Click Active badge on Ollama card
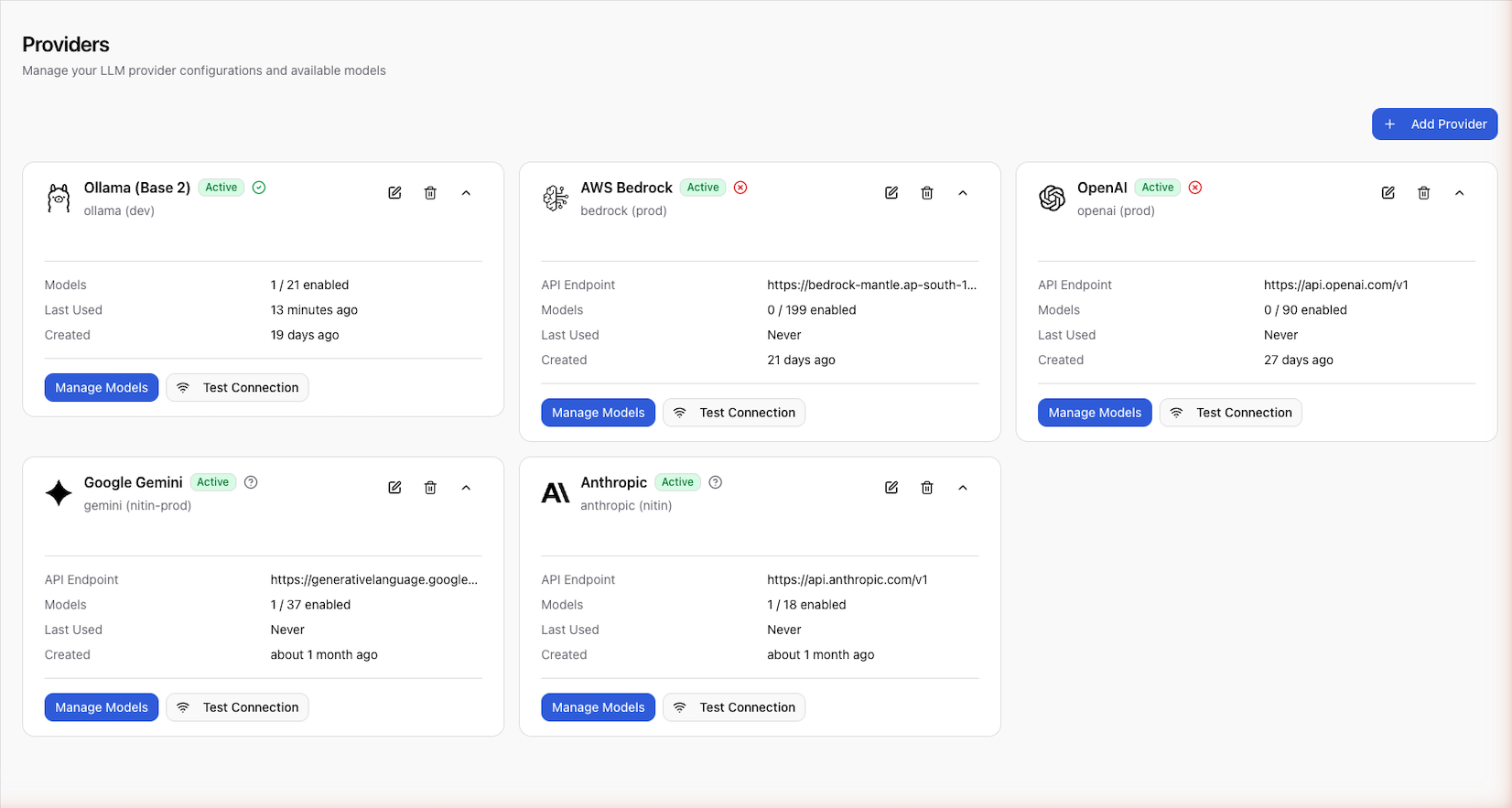This screenshot has width=1512, height=808. coord(221,188)
